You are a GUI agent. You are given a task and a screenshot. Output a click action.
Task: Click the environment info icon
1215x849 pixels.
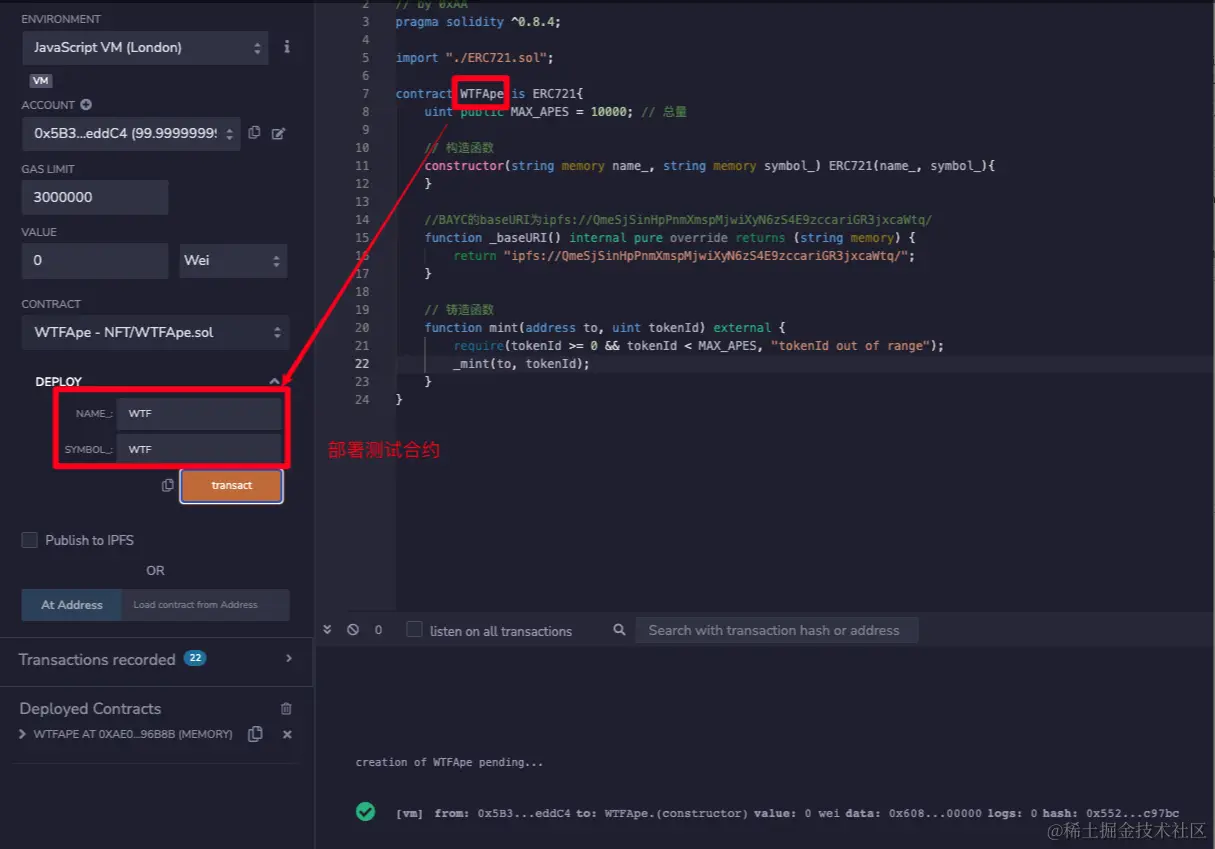tap(287, 47)
